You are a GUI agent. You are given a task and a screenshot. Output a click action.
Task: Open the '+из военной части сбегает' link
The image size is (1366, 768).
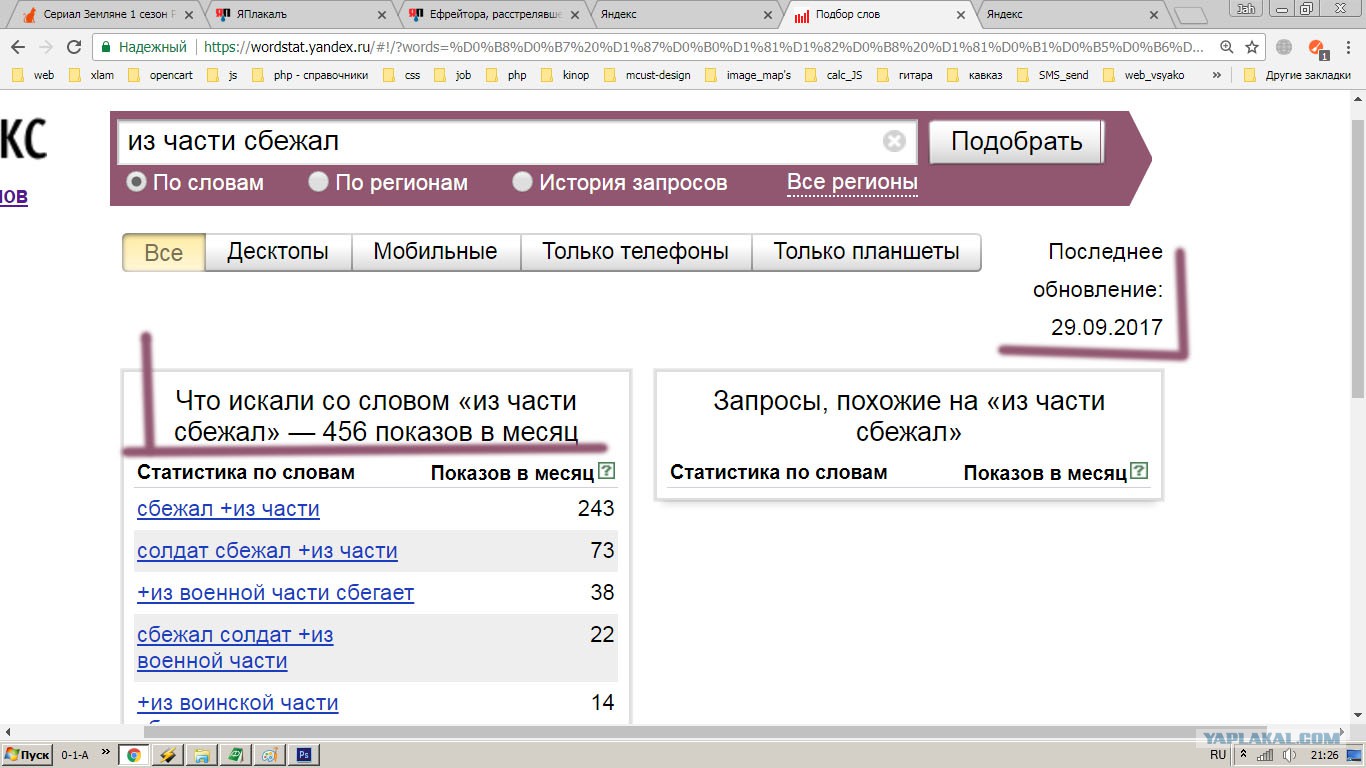click(275, 593)
